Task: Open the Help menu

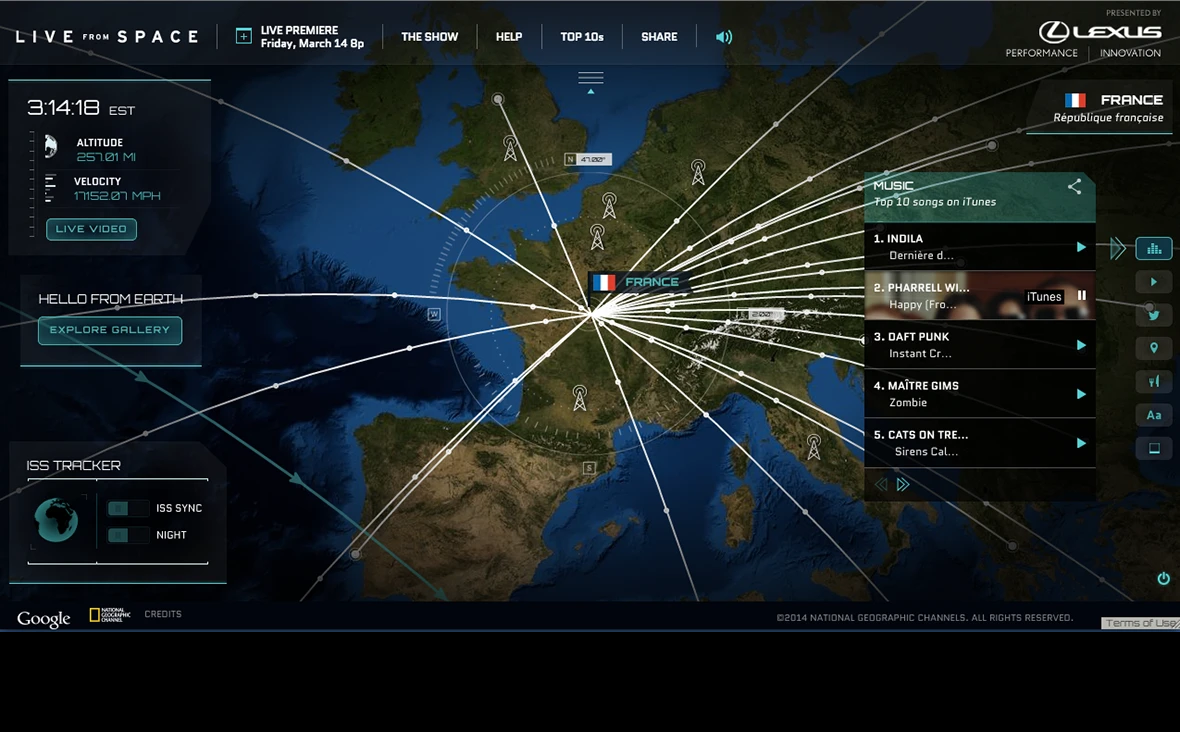Action: tap(509, 36)
